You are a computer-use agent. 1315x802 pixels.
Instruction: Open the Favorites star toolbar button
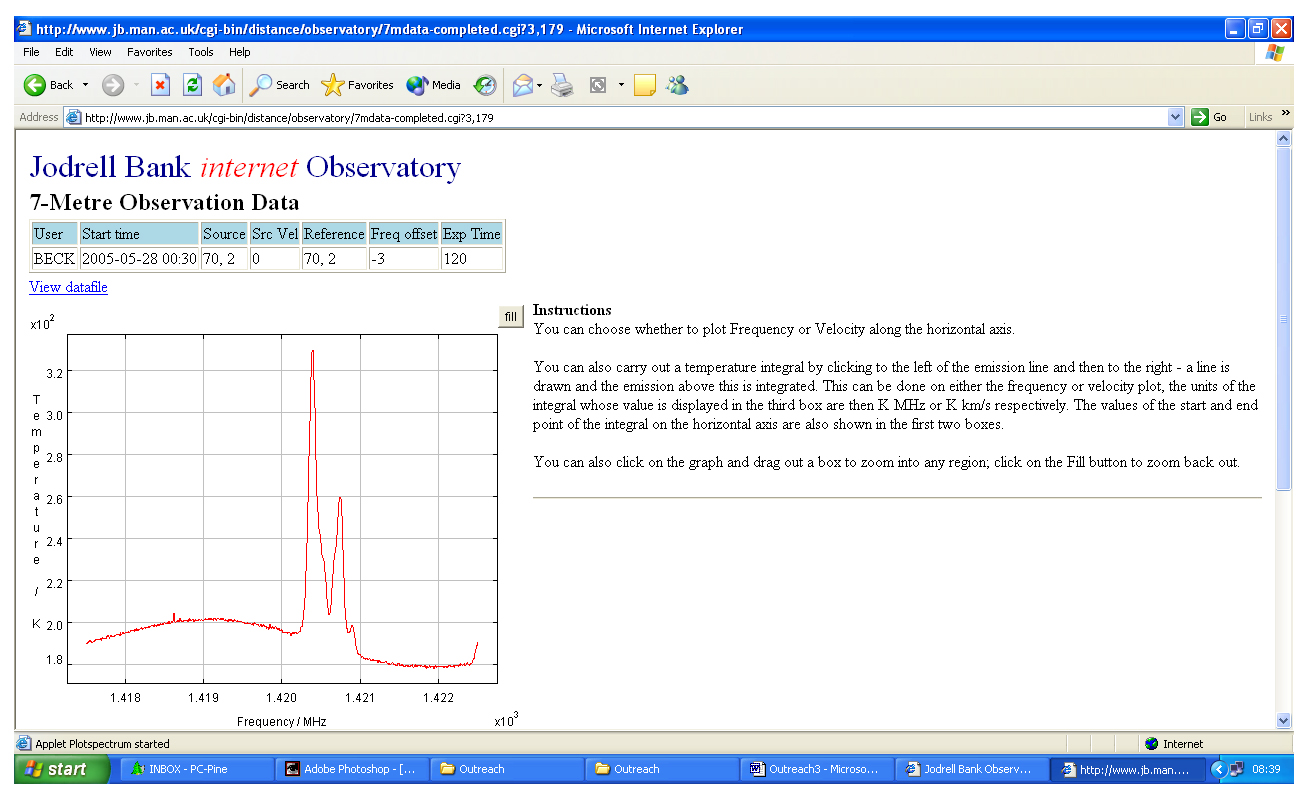point(357,85)
